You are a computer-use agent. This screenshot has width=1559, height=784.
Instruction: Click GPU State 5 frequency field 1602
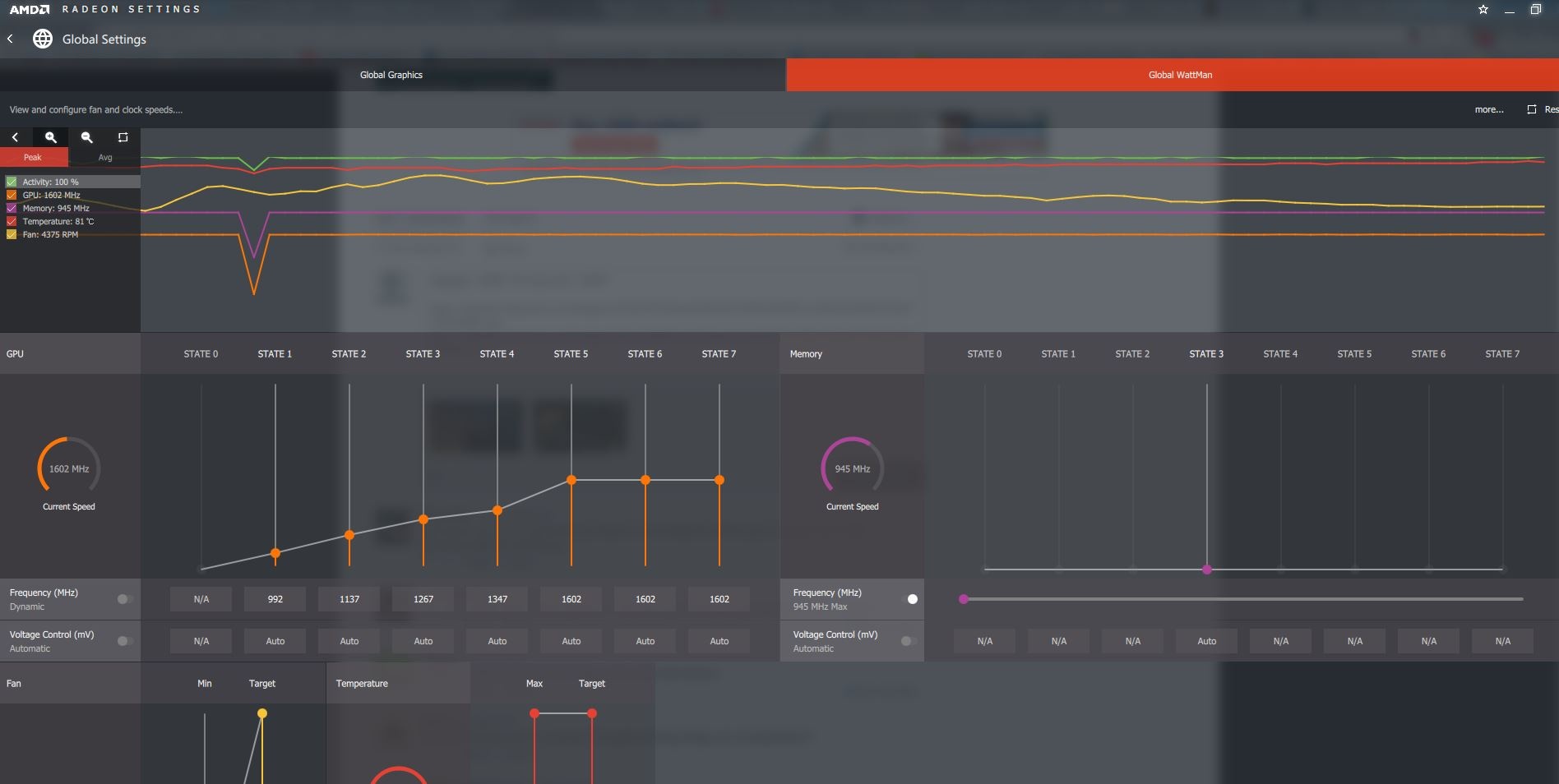point(571,599)
